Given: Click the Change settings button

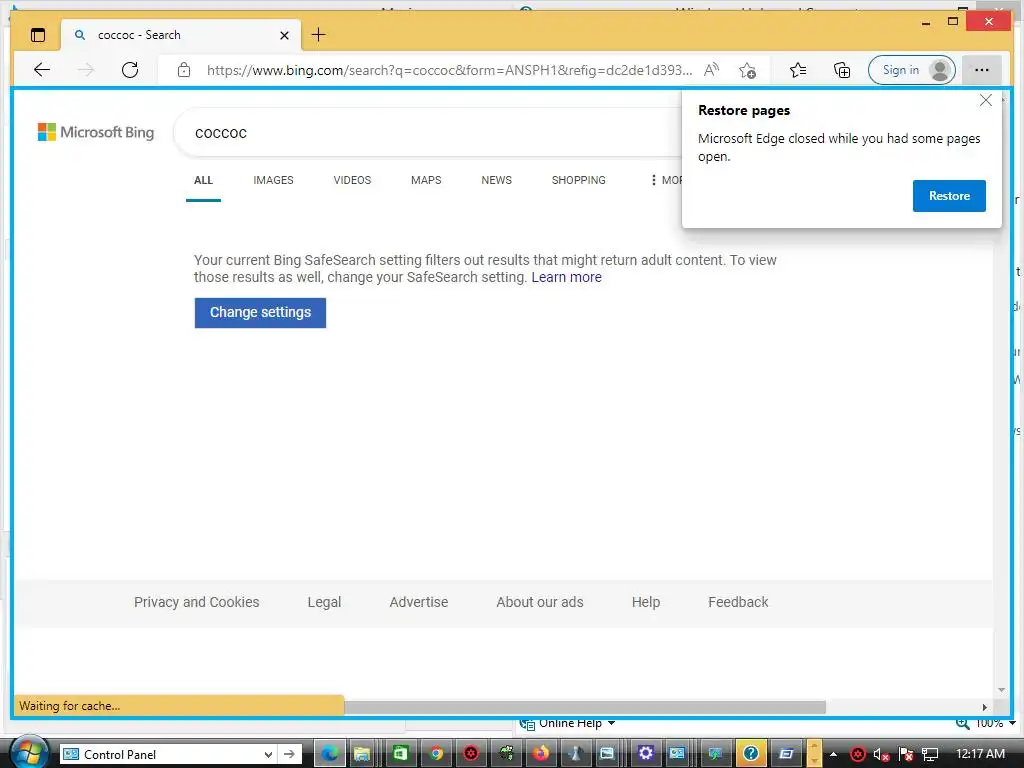Looking at the screenshot, I should click(260, 313).
